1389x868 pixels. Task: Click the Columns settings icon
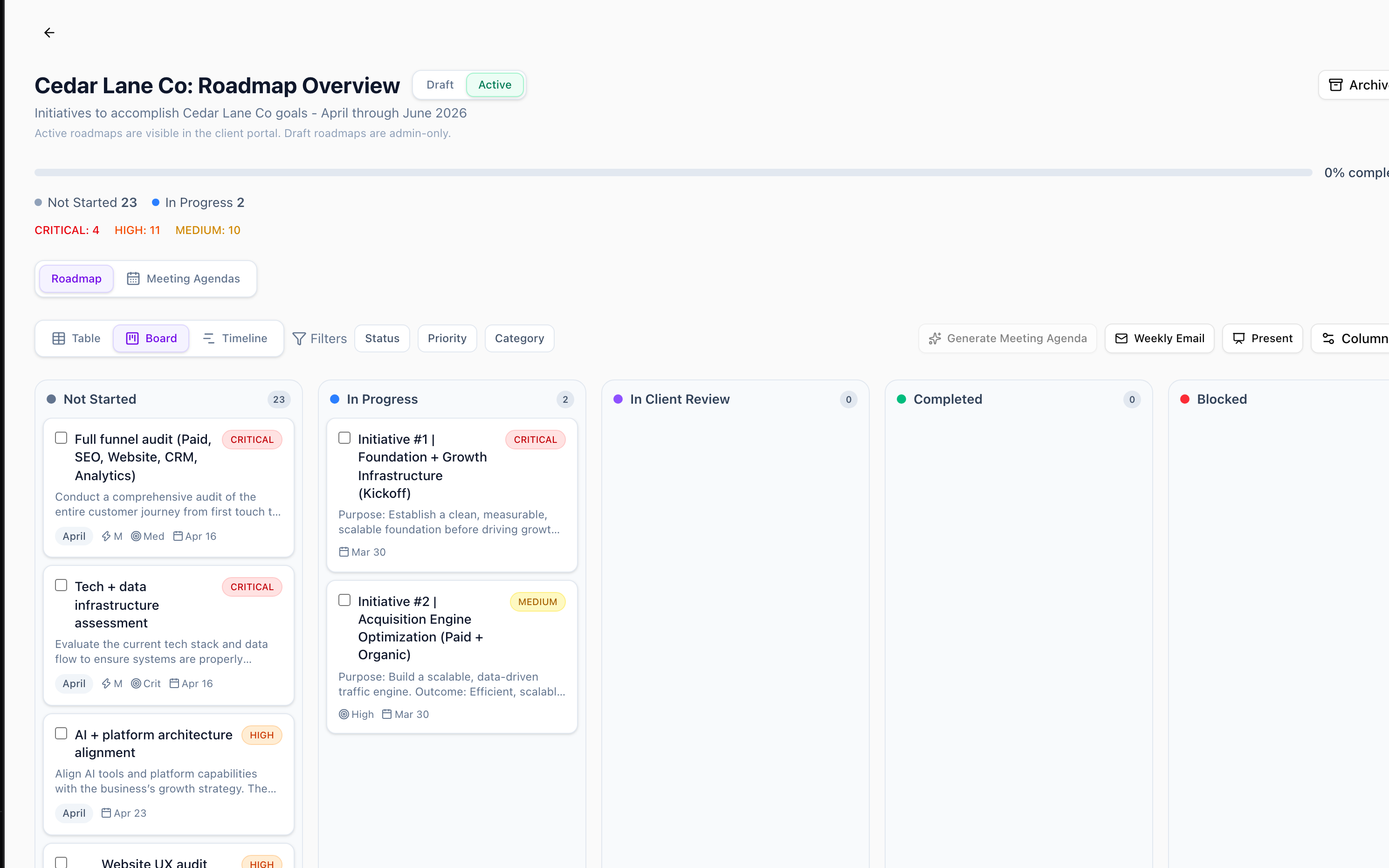(x=1328, y=339)
